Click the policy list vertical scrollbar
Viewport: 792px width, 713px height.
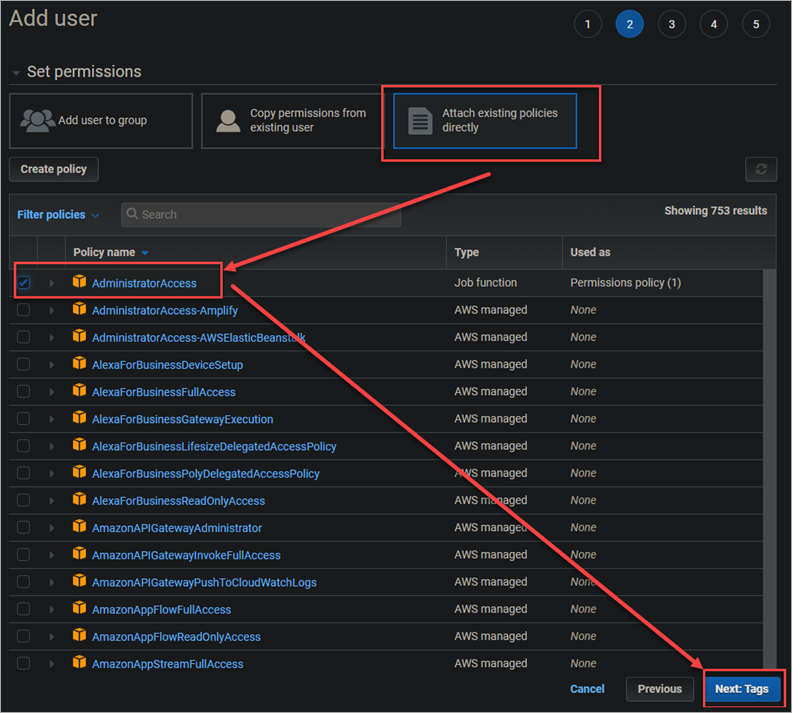769,470
